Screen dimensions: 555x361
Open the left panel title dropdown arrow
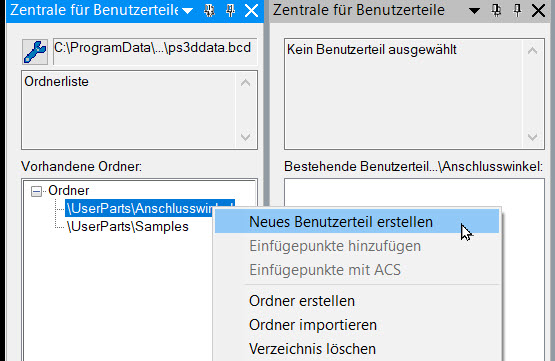tap(188, 11)
